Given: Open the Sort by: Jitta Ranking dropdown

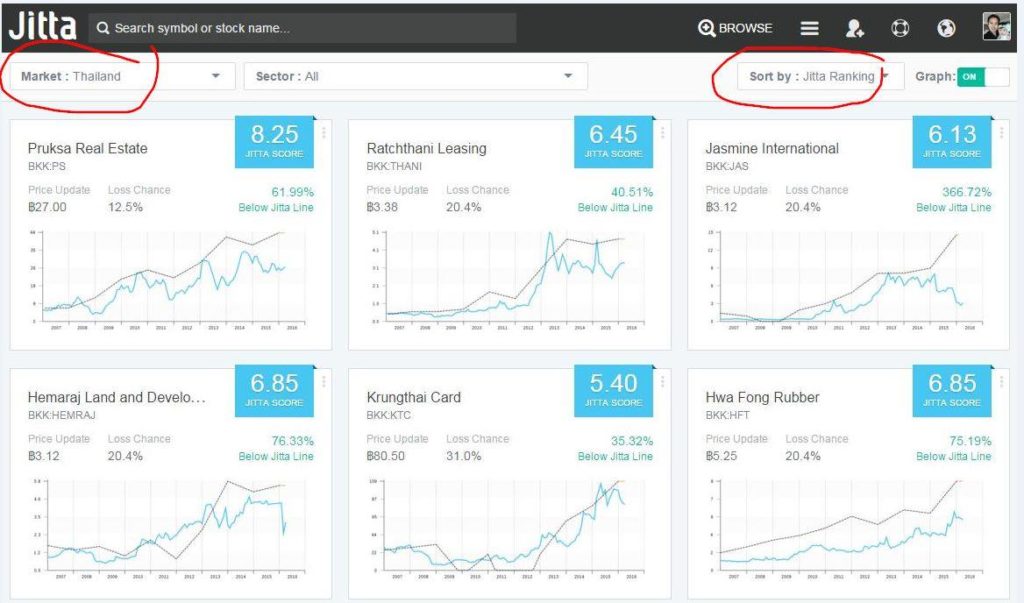Looking at the screenshot, I should (x=820, y=76).
